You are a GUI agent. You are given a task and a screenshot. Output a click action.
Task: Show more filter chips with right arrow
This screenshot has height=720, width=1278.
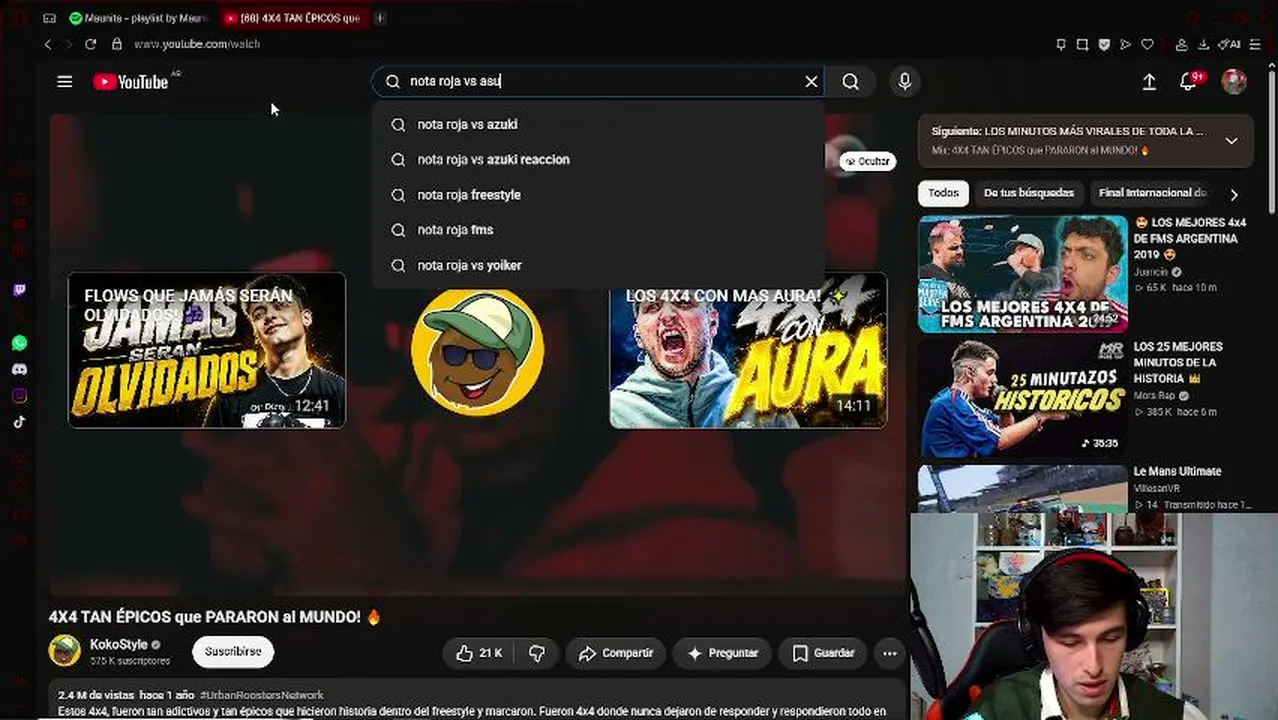[x=1233, y=195]
